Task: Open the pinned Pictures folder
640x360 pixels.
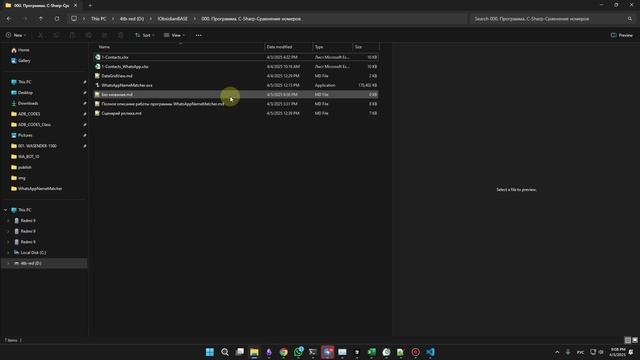Action: (25, 135)
